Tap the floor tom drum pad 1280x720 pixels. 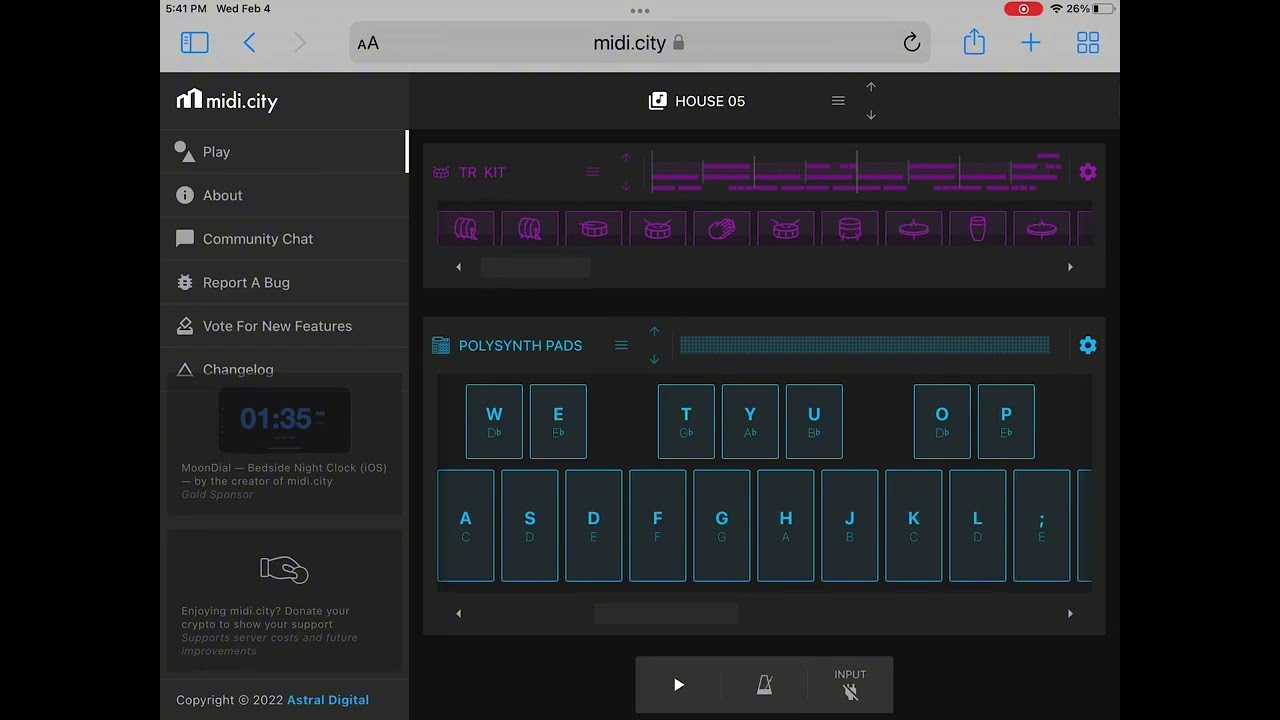pyautogui.click(x=850, y=229)
